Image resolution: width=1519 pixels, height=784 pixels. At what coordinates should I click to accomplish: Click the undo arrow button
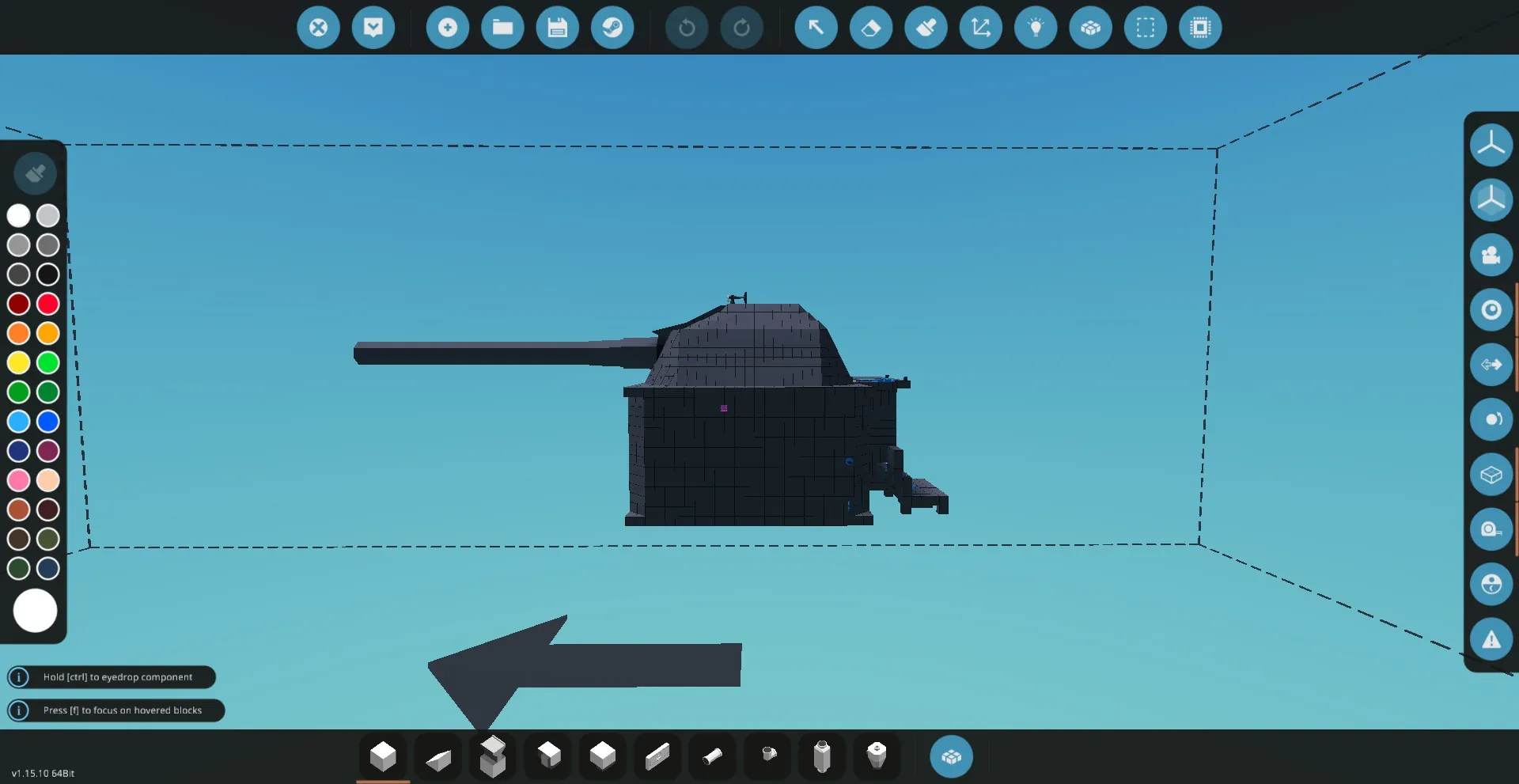pos(687,28)
